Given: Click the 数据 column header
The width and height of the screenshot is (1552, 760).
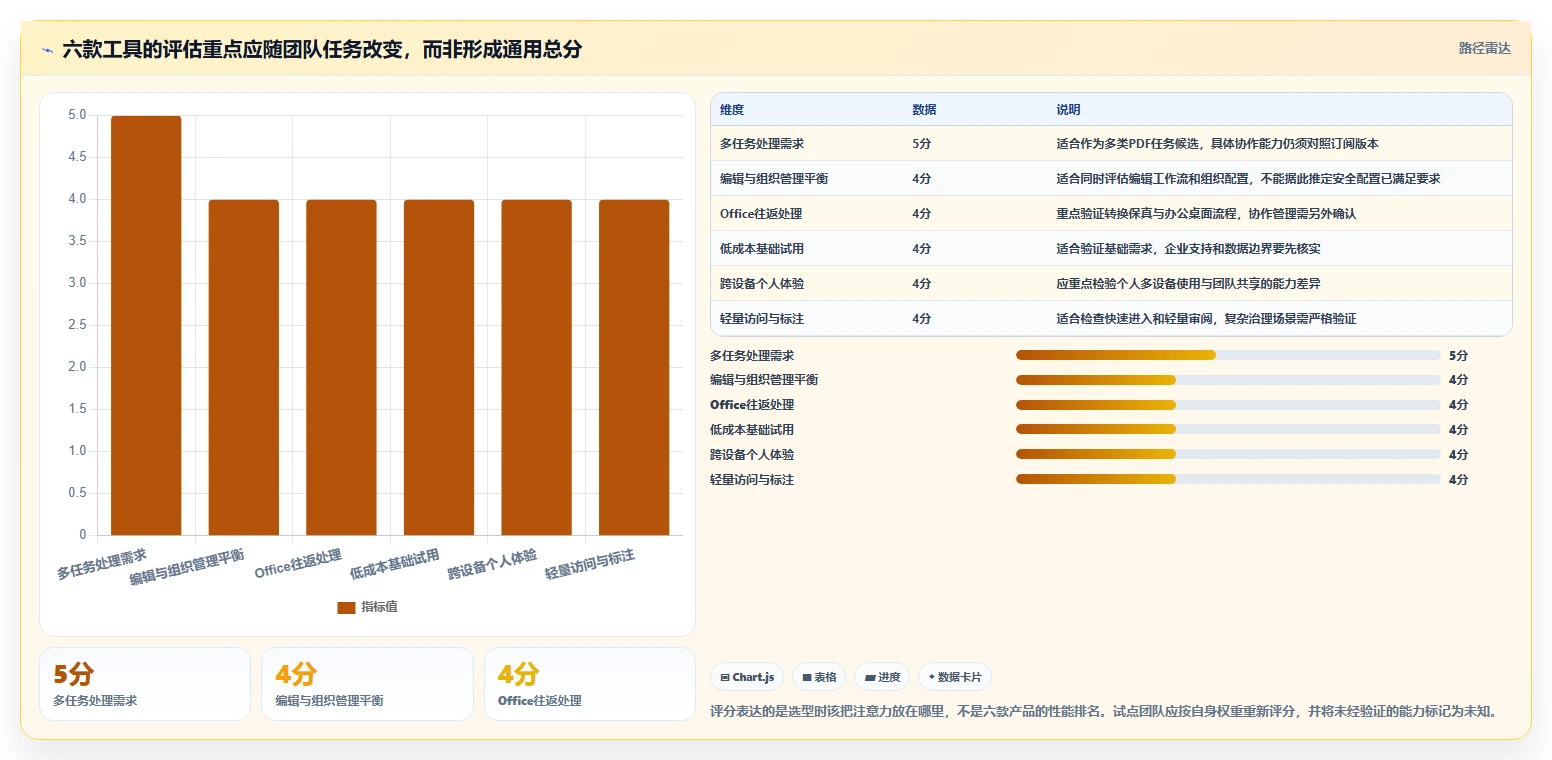Looking at the screenshot, I should pyautogui.click(x=924, y=110).
